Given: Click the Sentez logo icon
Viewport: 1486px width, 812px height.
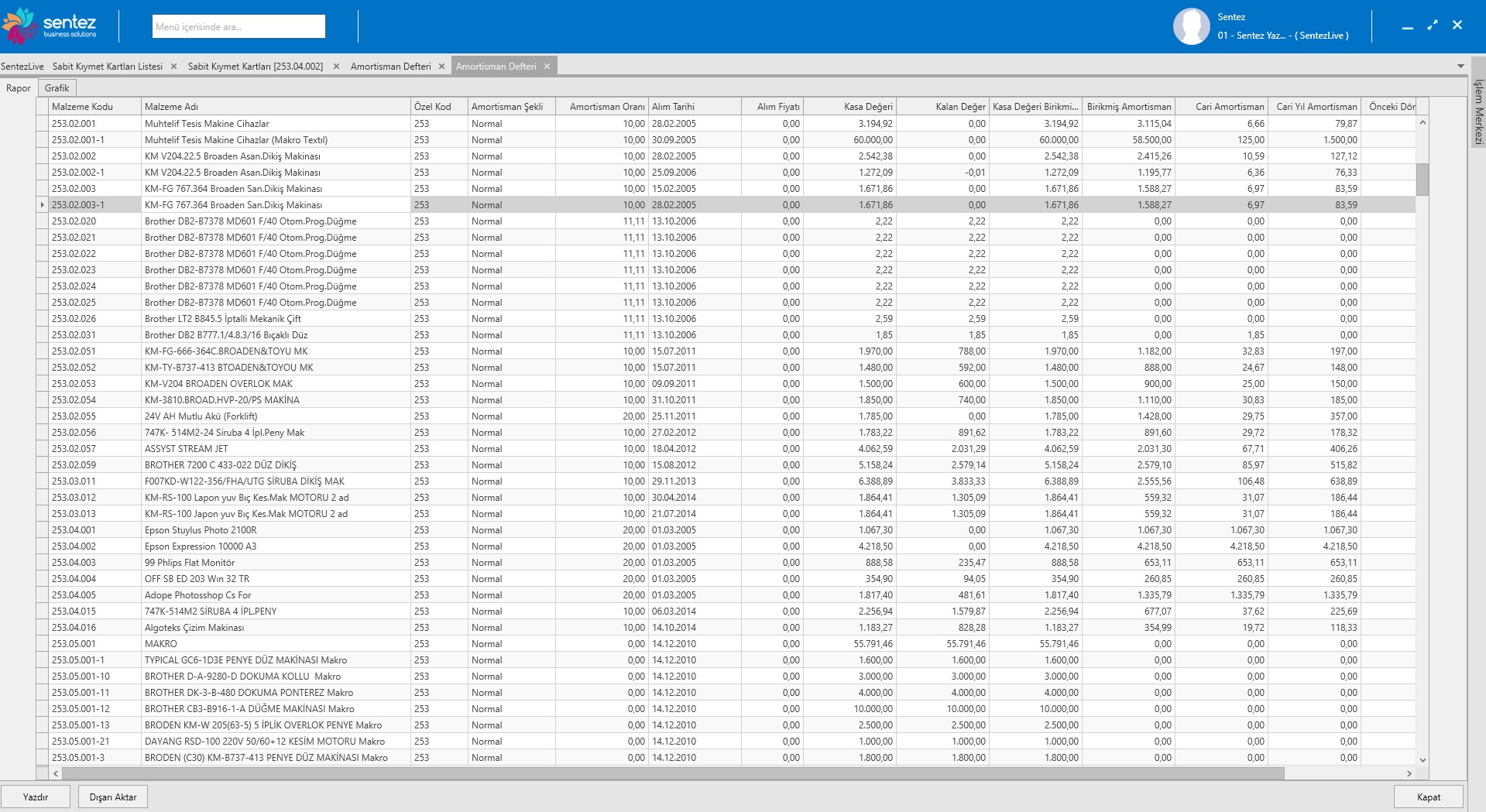Looking at the screenshot, I should (x=19, y=26).
